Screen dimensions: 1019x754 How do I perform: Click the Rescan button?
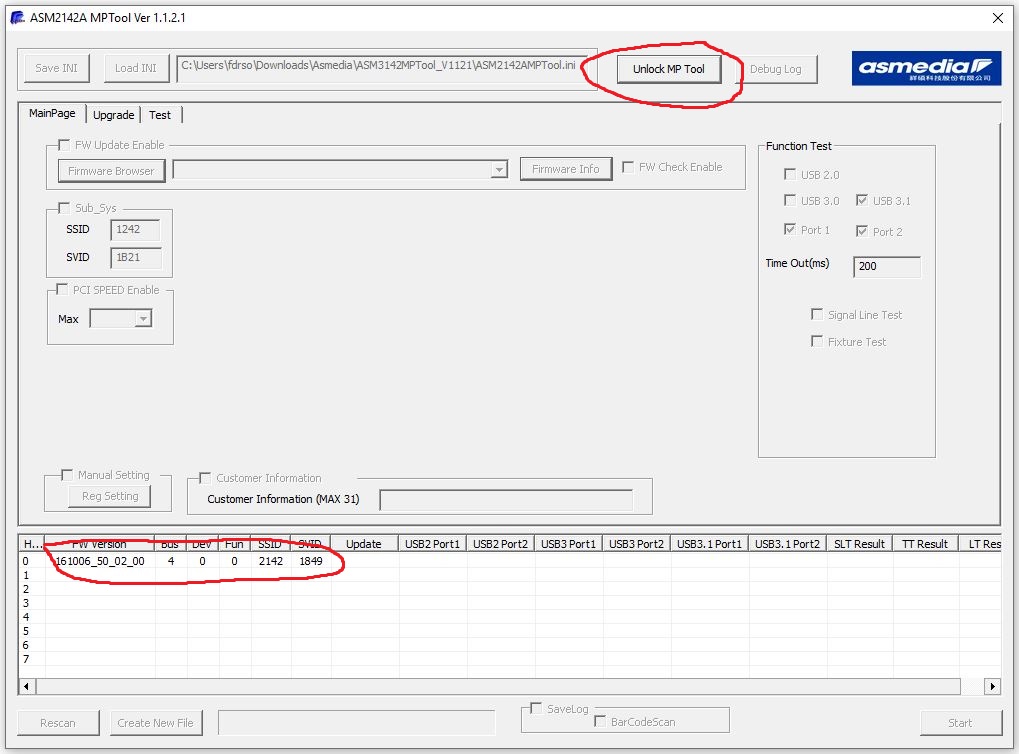click(58, 723)
